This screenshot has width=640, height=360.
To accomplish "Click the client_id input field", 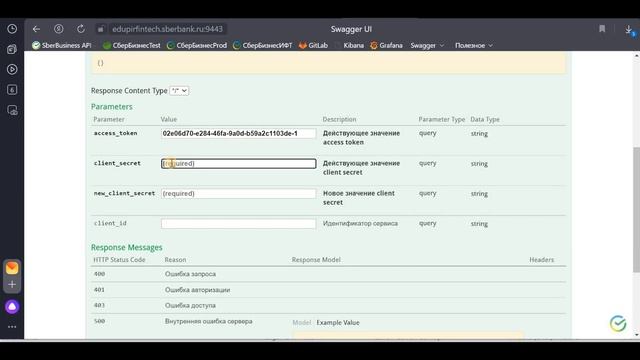I will (x=238, y=224).
